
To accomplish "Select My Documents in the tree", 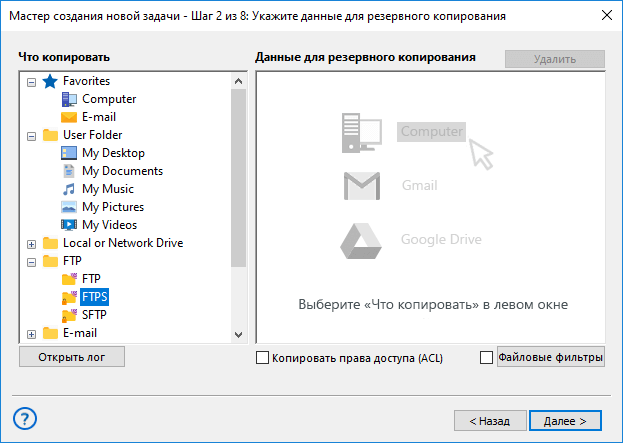I will pyautogui.click(x=122, y=171).
